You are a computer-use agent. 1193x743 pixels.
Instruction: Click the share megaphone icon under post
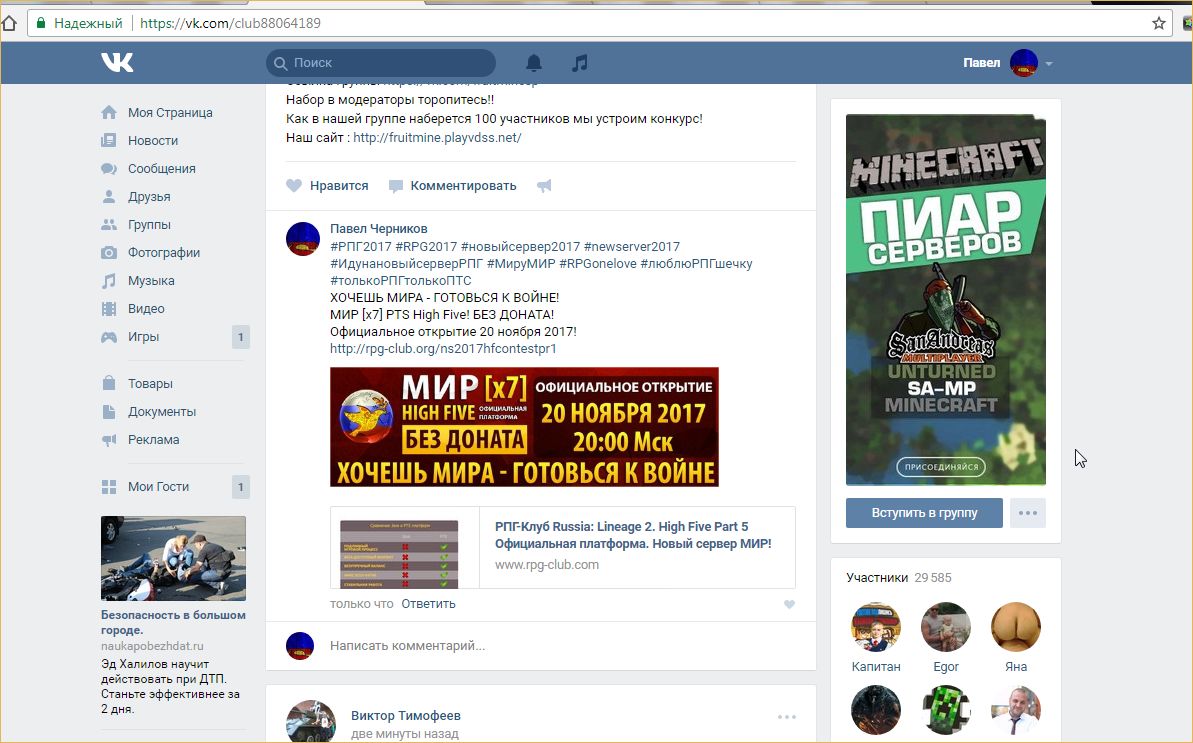[544, 186]
